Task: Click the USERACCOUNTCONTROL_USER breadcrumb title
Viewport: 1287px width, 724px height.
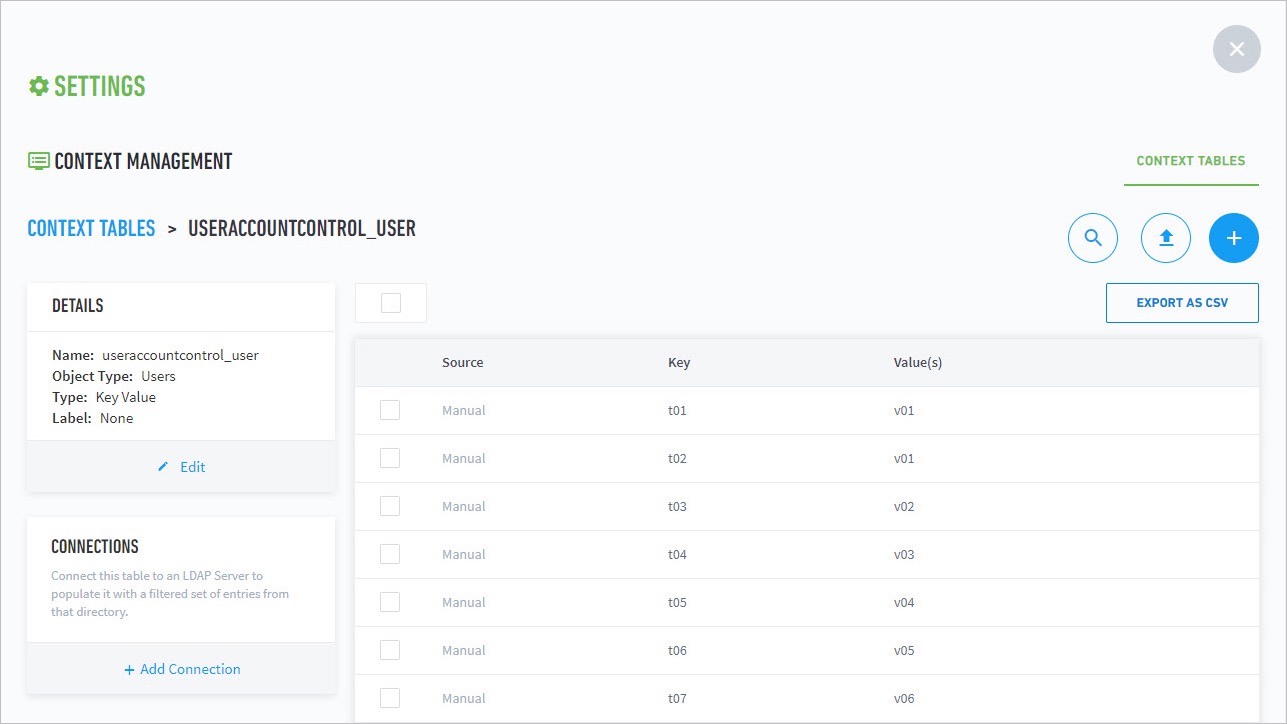Action: pyautogui.click(x=302, y=228)
